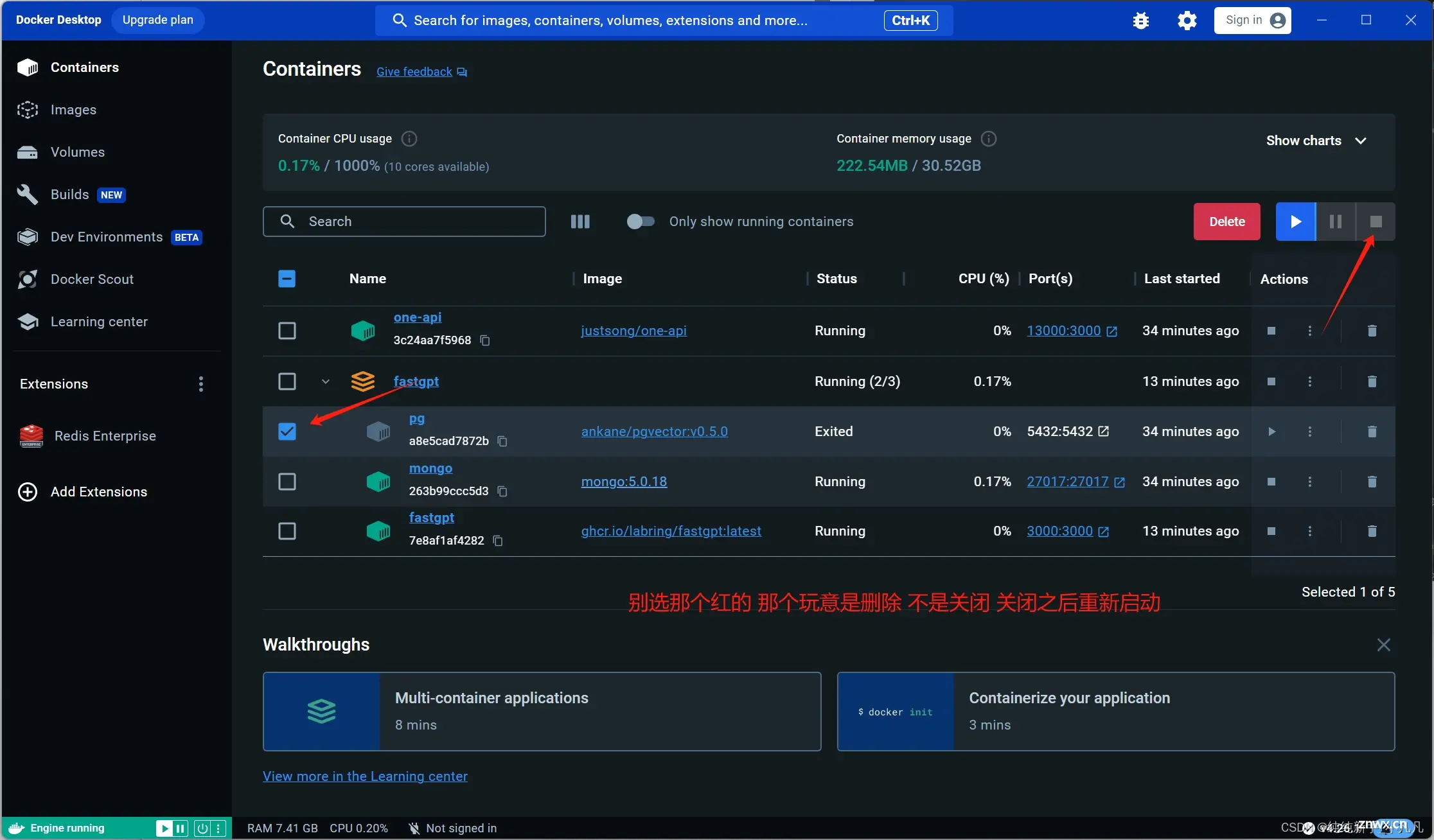Viewport: 1434px width, 840px height.
Task: Open Containerize your application walkthrough card
Action: [x=1116, y=712]
